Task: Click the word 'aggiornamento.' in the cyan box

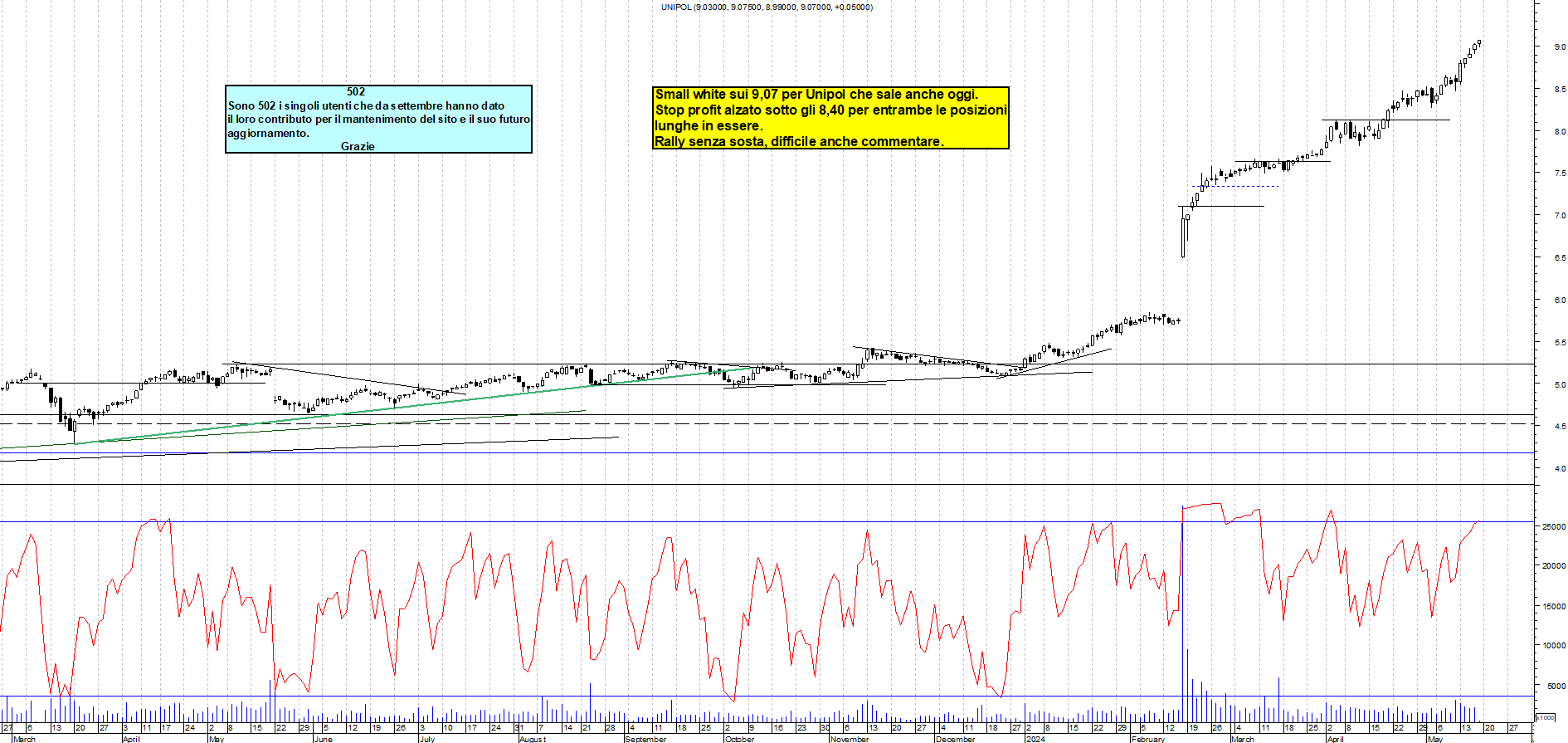Action: [x=268, y=133]
